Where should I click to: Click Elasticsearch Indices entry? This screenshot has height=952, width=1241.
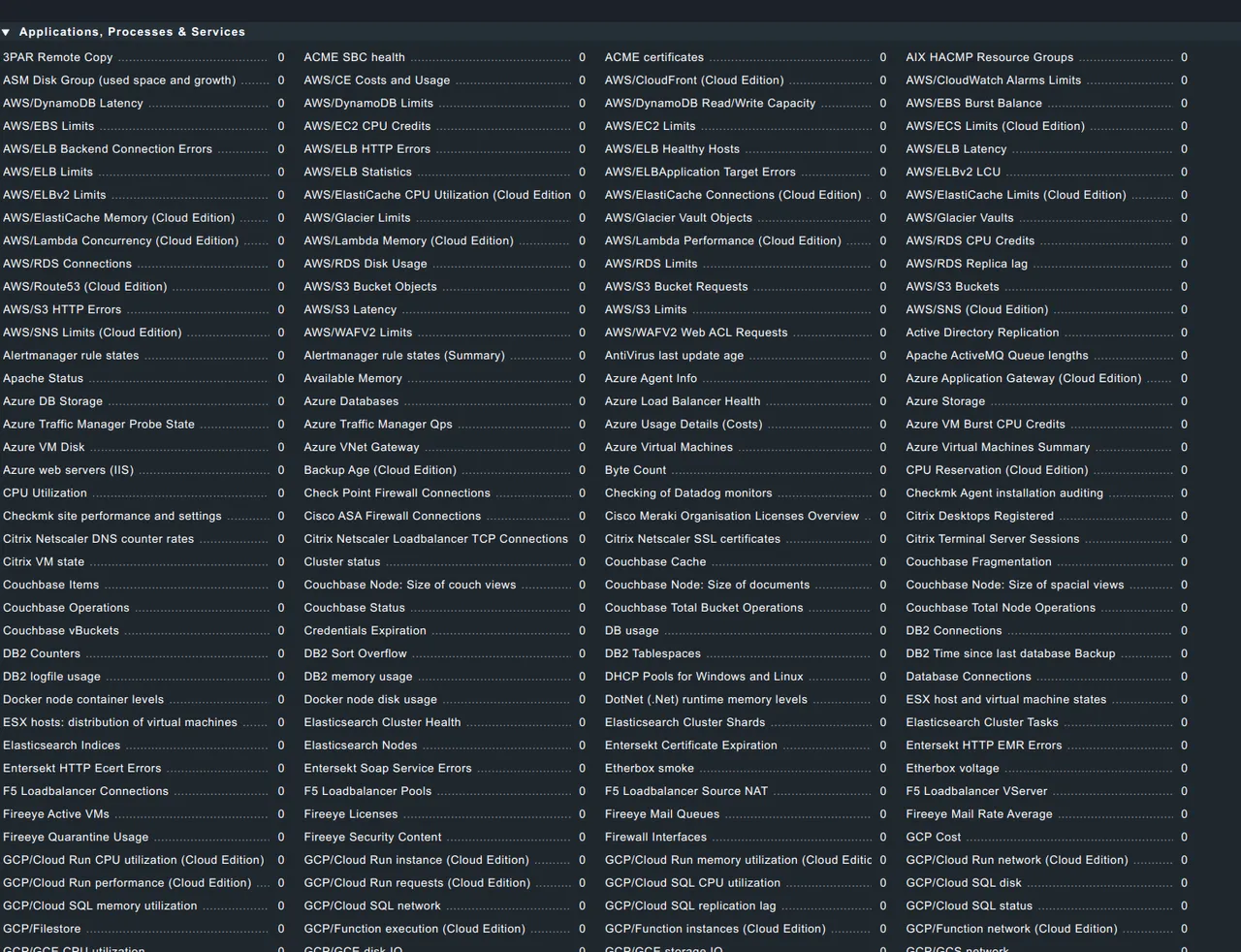tap(61, 746)
